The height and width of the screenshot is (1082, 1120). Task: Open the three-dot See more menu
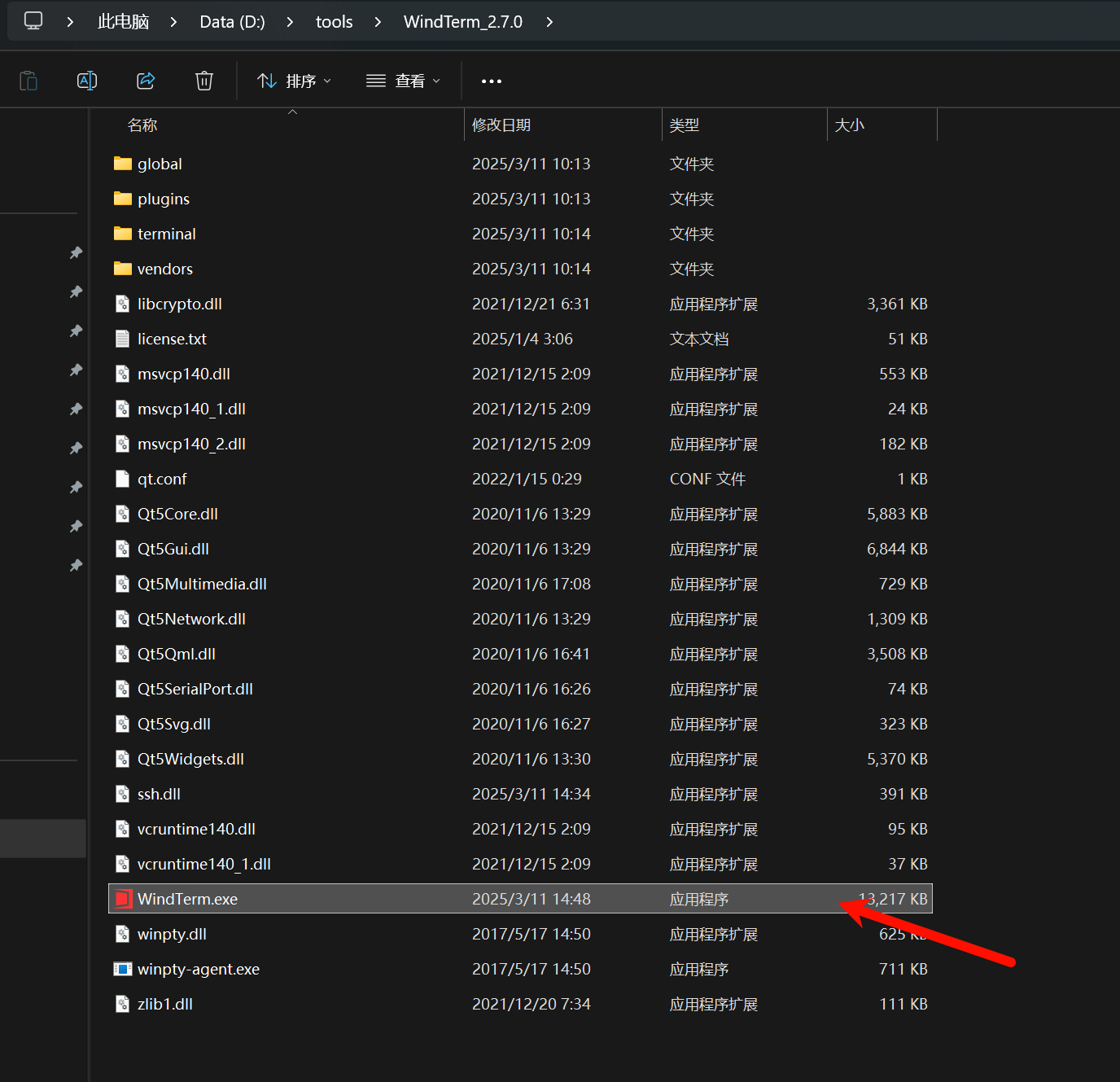coord(492,81)
